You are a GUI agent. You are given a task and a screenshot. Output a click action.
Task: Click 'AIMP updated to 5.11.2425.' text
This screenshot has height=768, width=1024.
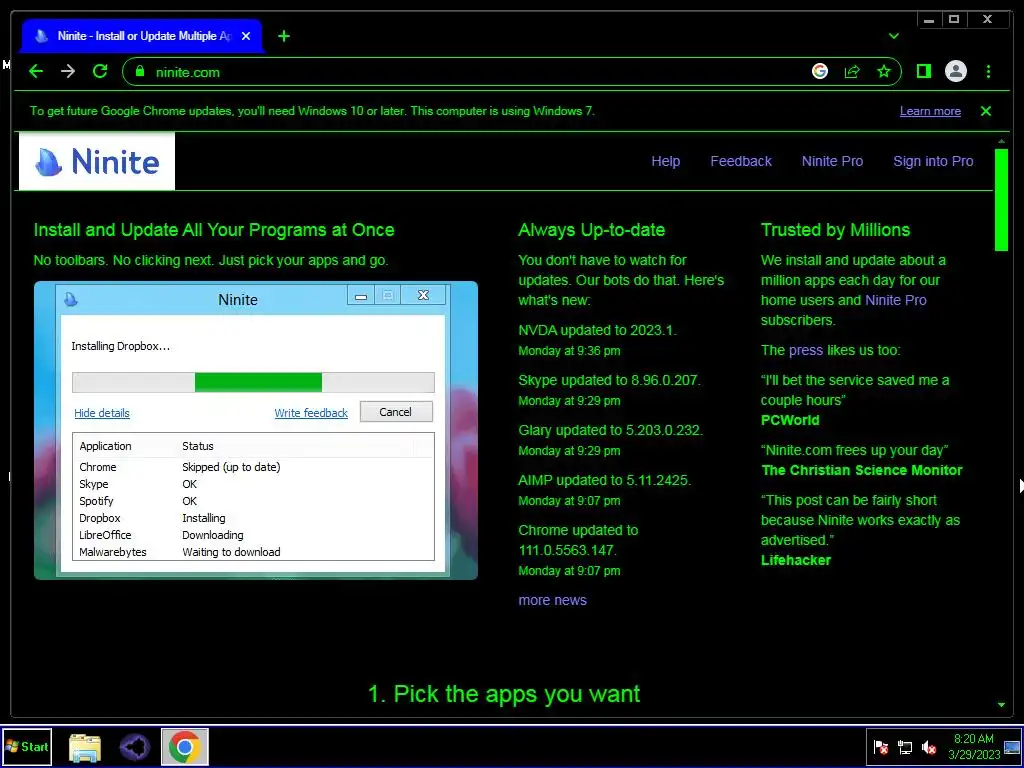(604, 481)
